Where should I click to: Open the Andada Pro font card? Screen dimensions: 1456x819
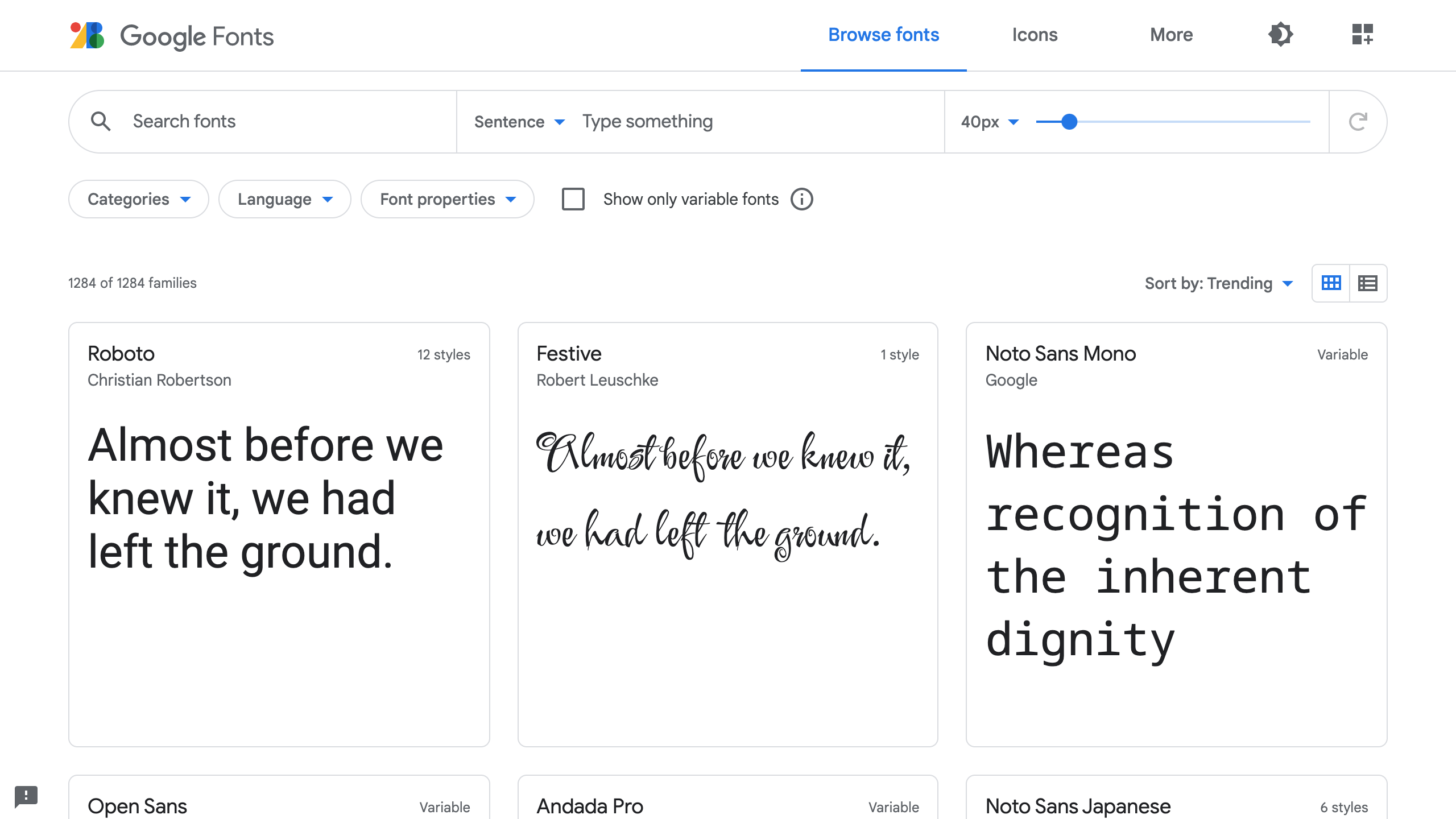(x=728, y=797)
